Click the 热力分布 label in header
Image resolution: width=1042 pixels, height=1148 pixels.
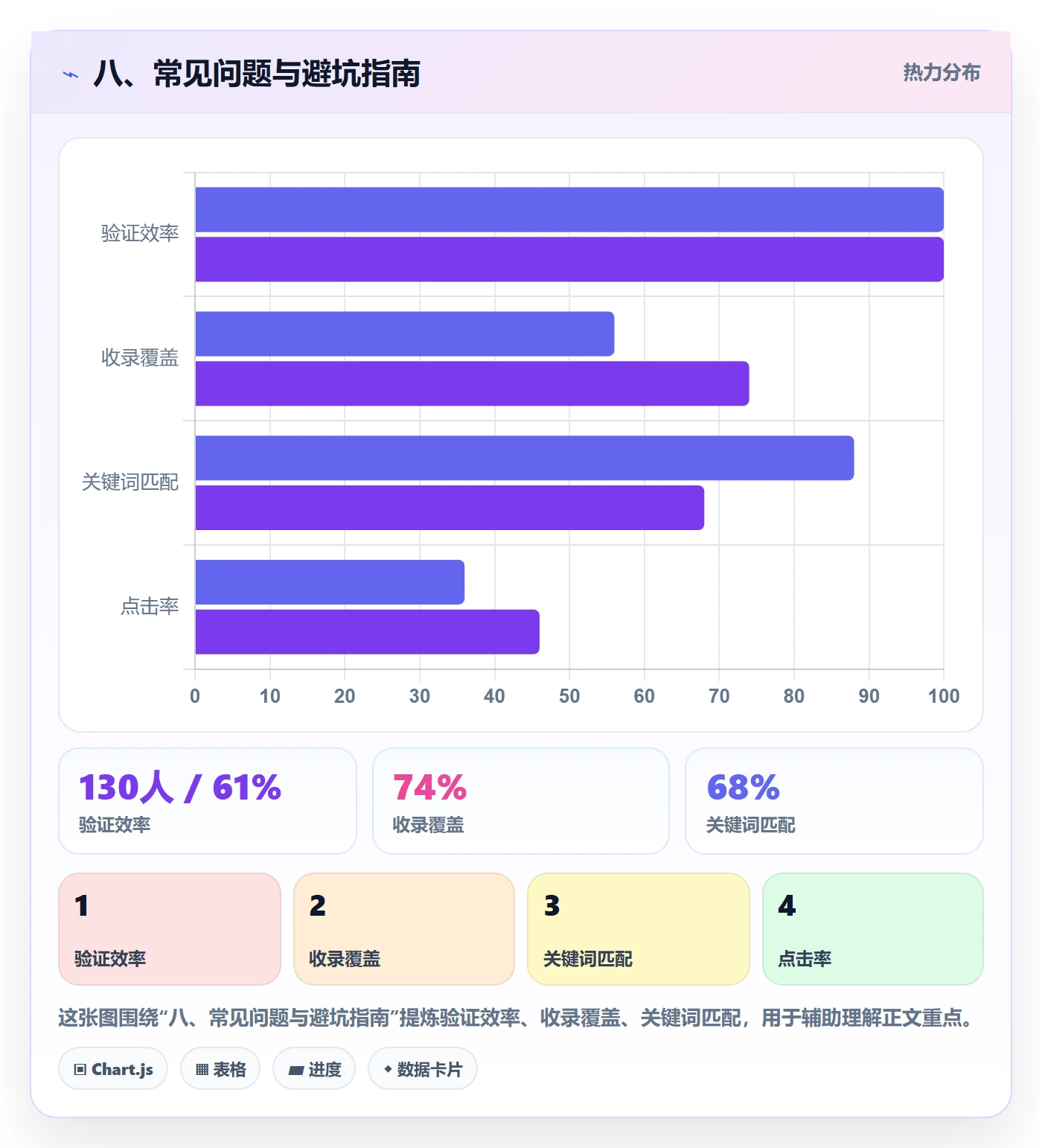point(942,72)
